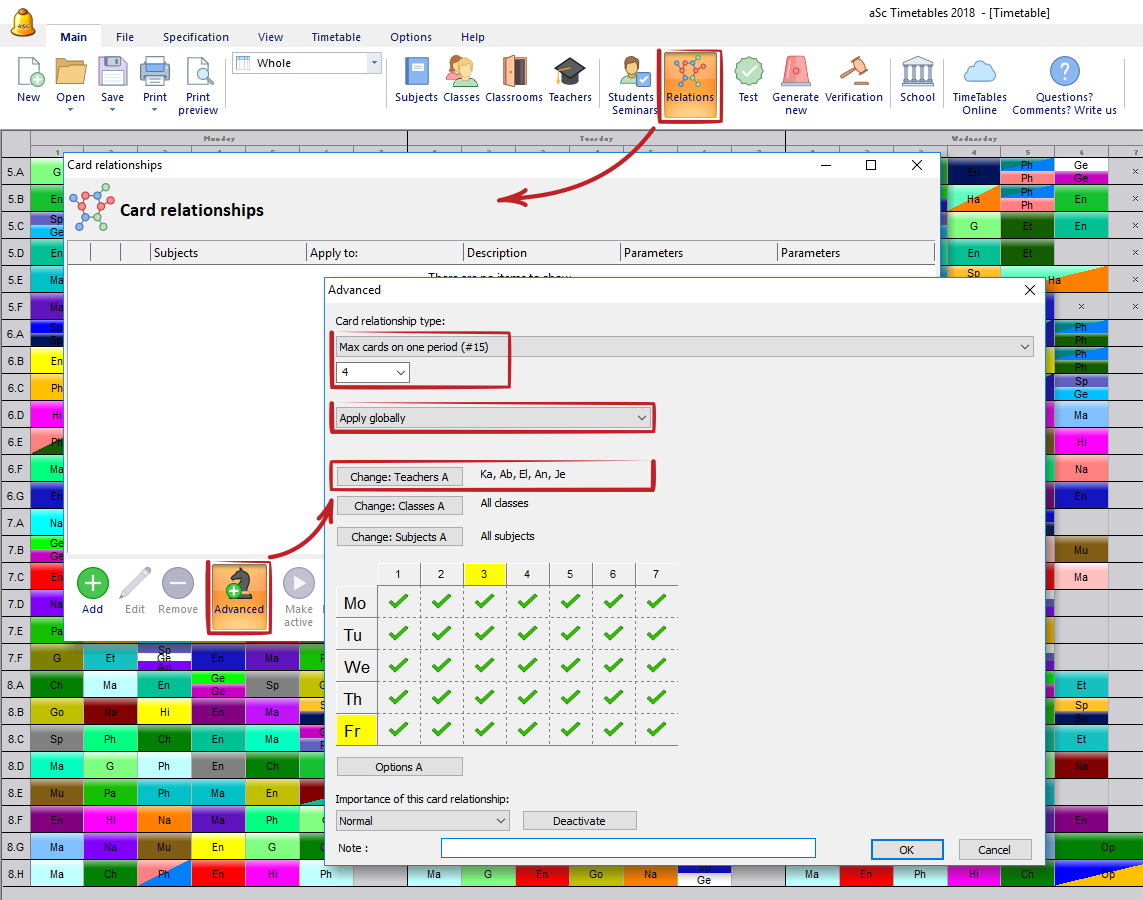Image resolution: width=1143 pixels, height=900 pixels.
Task: Expand the Card relationship type dropdown
Action: [x=684, y=347]
